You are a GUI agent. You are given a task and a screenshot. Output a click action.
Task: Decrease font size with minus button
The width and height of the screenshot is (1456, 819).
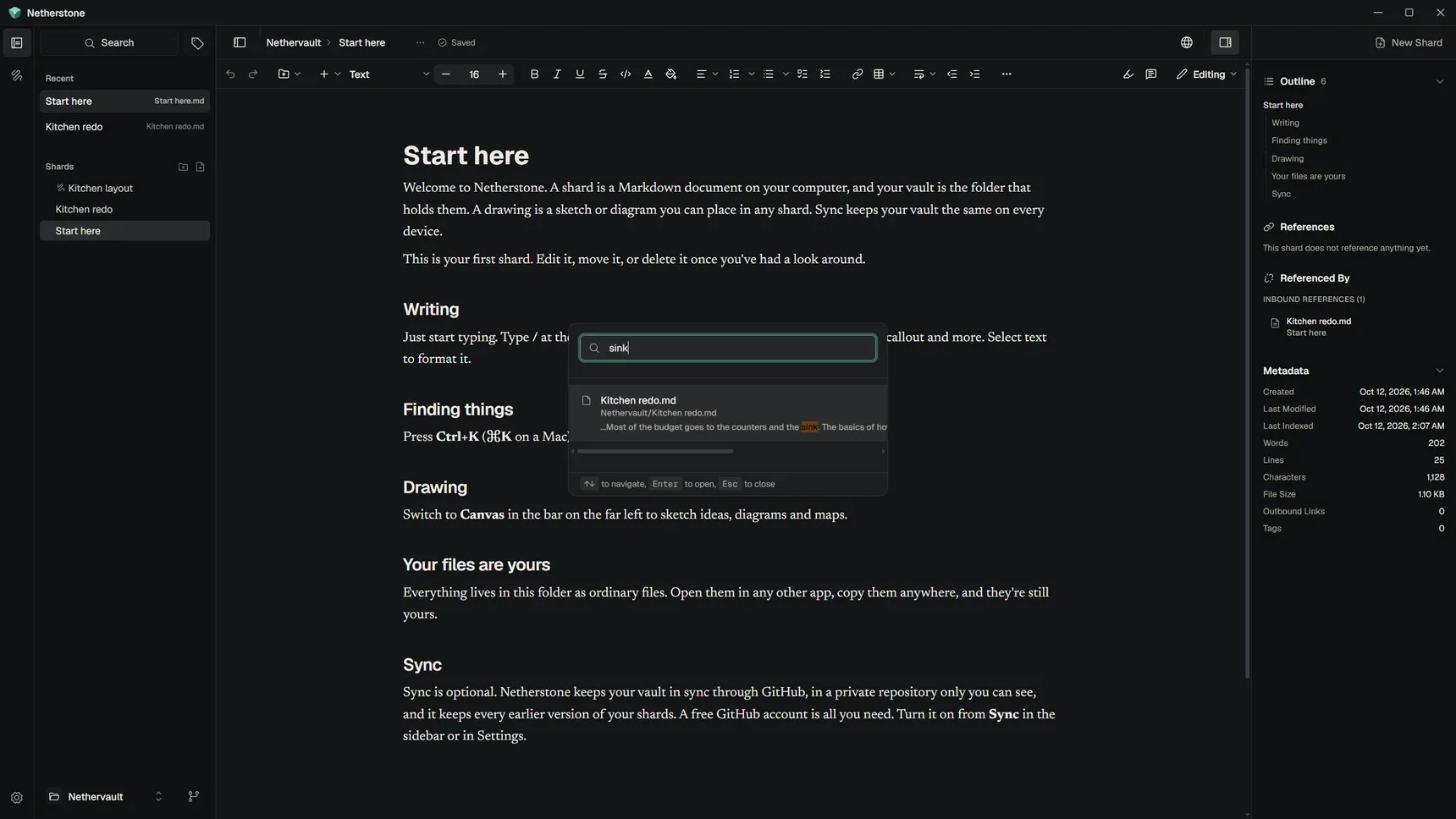[x=446, y=74]
